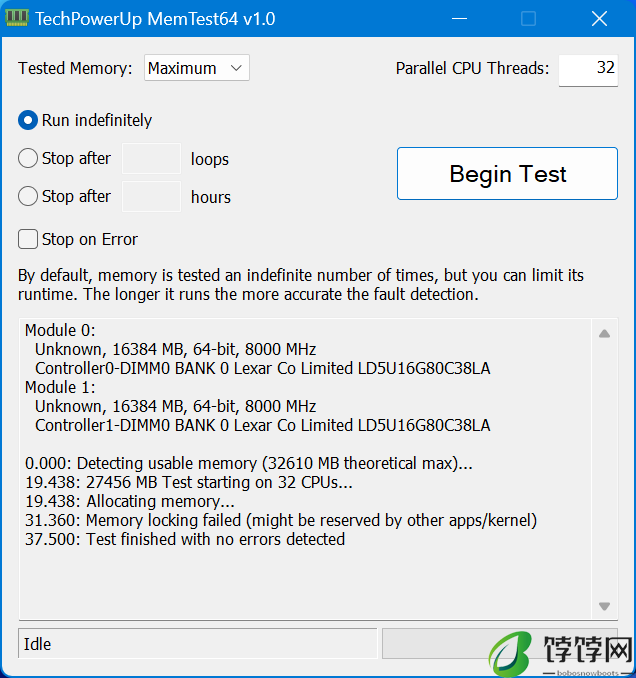Click the 'Module 1:' log line
This screenshot has width=636, height=678.
[60, 387]
